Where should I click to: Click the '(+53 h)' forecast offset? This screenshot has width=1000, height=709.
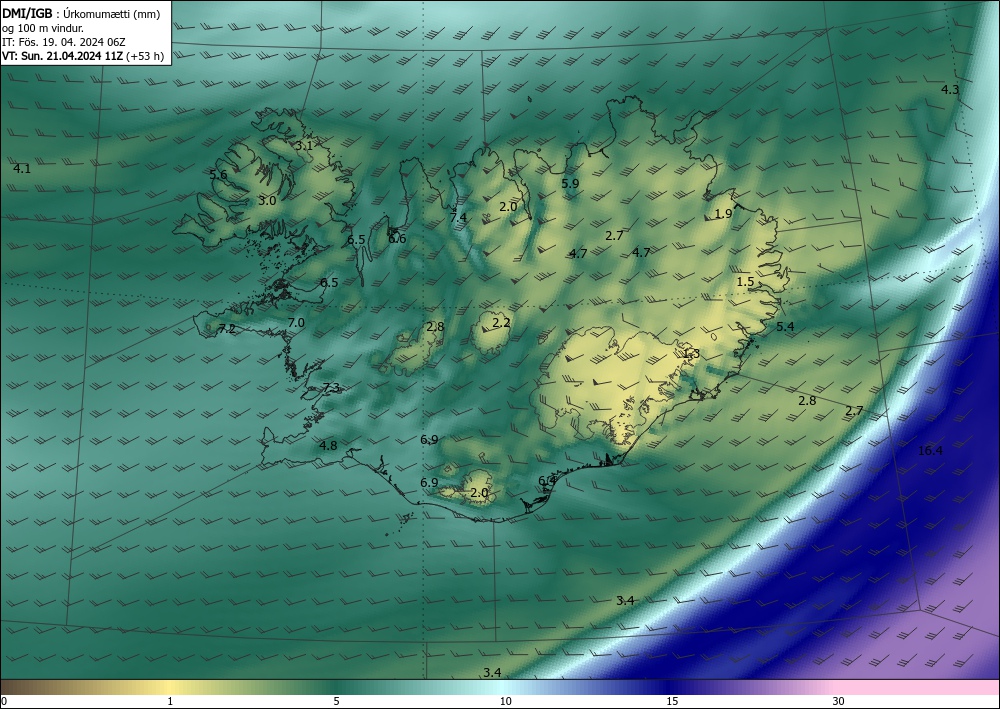(145, 56)
